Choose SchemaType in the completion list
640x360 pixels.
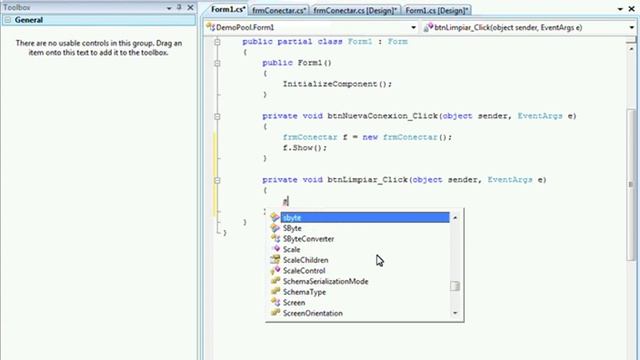pyautogui.click(x=304, y=292)
